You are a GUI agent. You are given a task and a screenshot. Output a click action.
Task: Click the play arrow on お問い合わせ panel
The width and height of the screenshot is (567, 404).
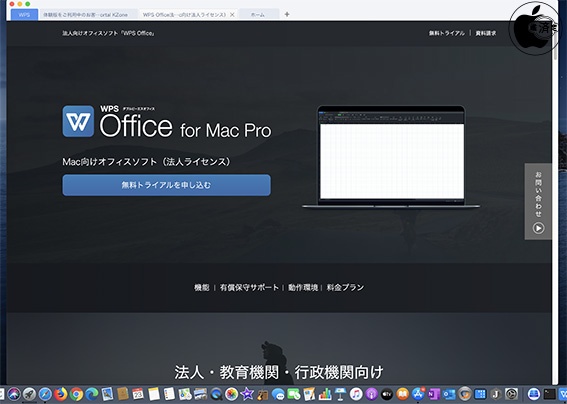538,228
